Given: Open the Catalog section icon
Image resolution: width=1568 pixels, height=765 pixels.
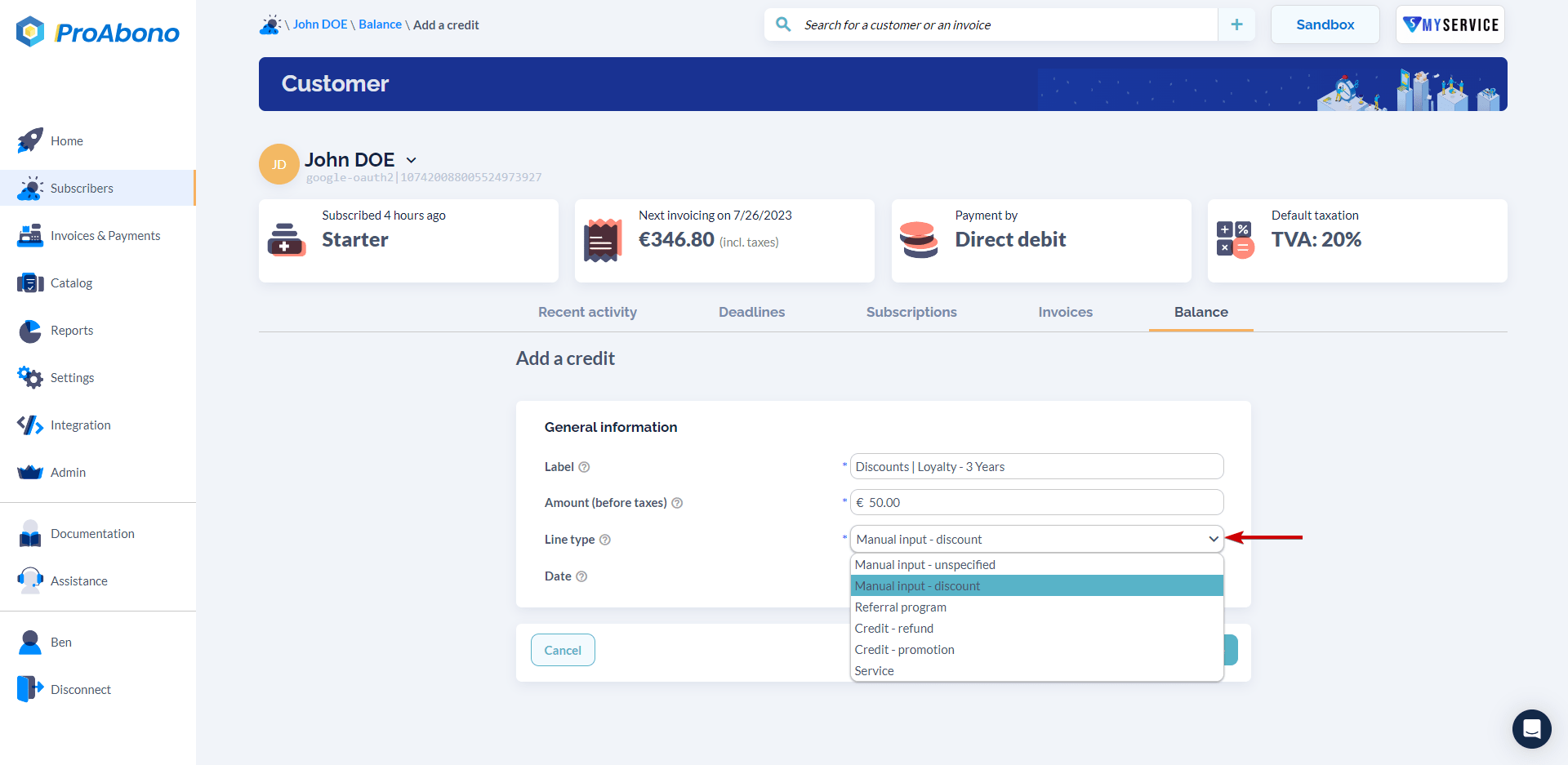Looking at the screenshot, I should 29,282.
